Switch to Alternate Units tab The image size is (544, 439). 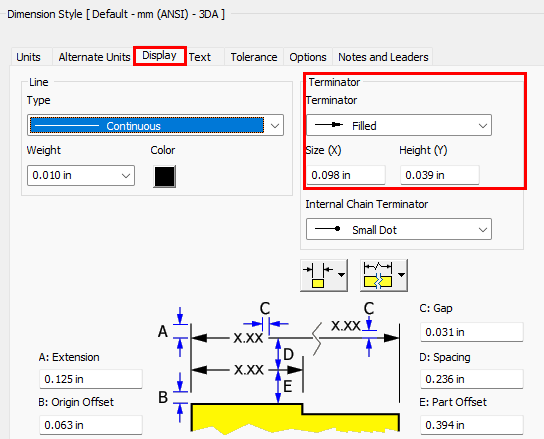coord(94,57)
